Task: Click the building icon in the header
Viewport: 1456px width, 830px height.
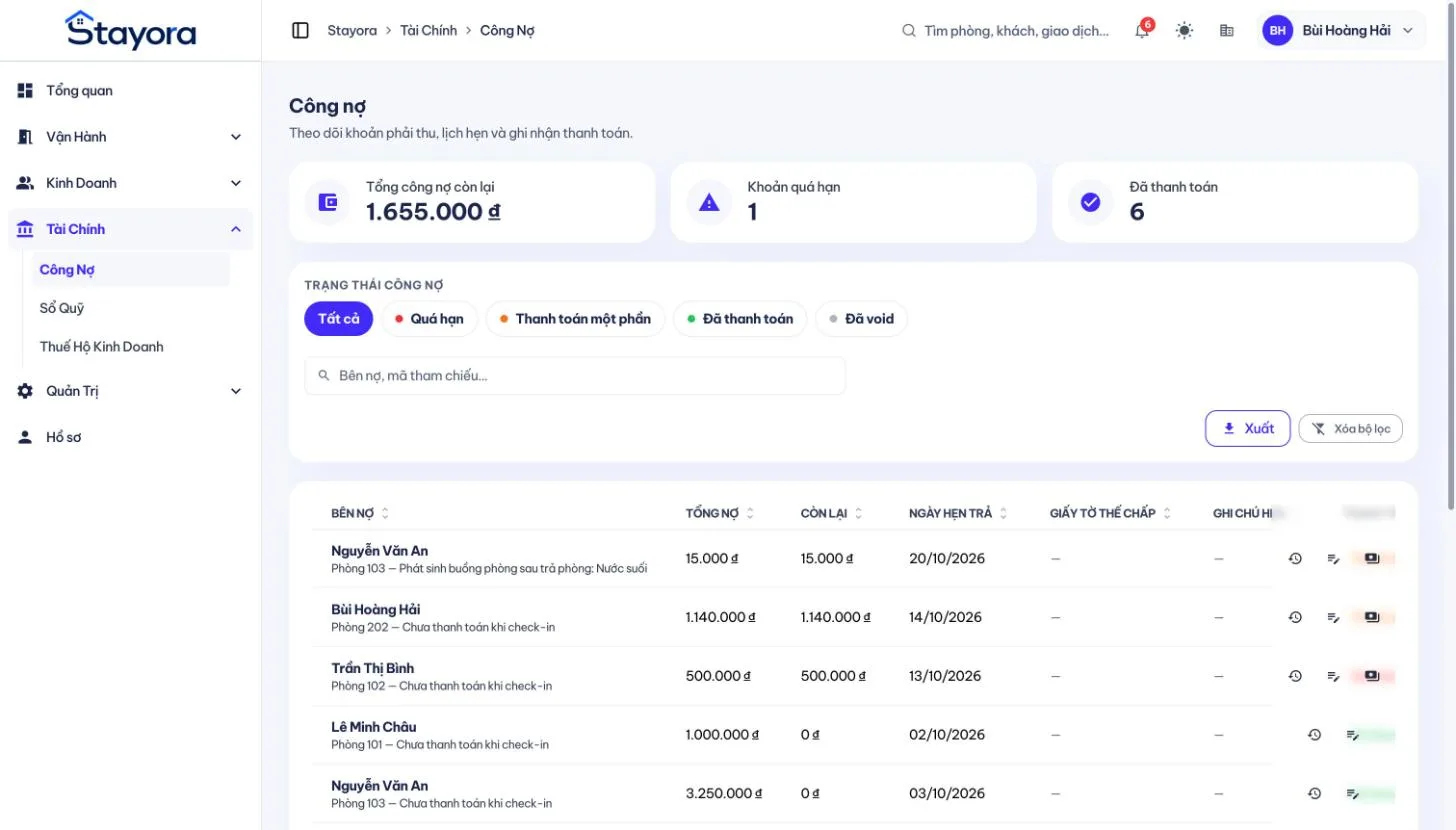Action: tap(1227, 31)
